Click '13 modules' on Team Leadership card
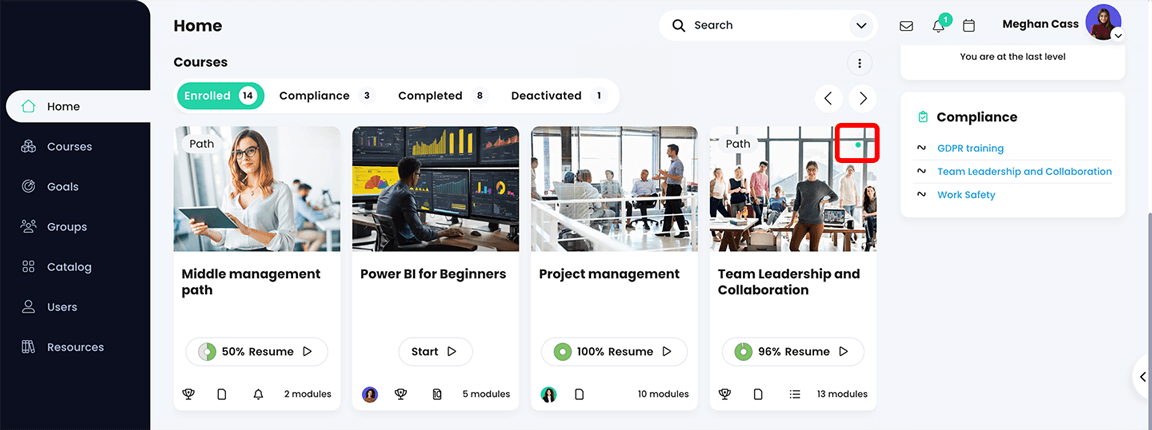This screenshot has height=430, width=1152. coord(842,394)
